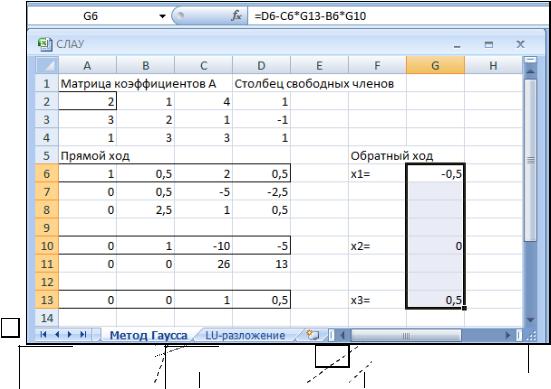Click the horizontal scrollbar left arrow
This screenshot has width=551, height=389.
(342, 335)
